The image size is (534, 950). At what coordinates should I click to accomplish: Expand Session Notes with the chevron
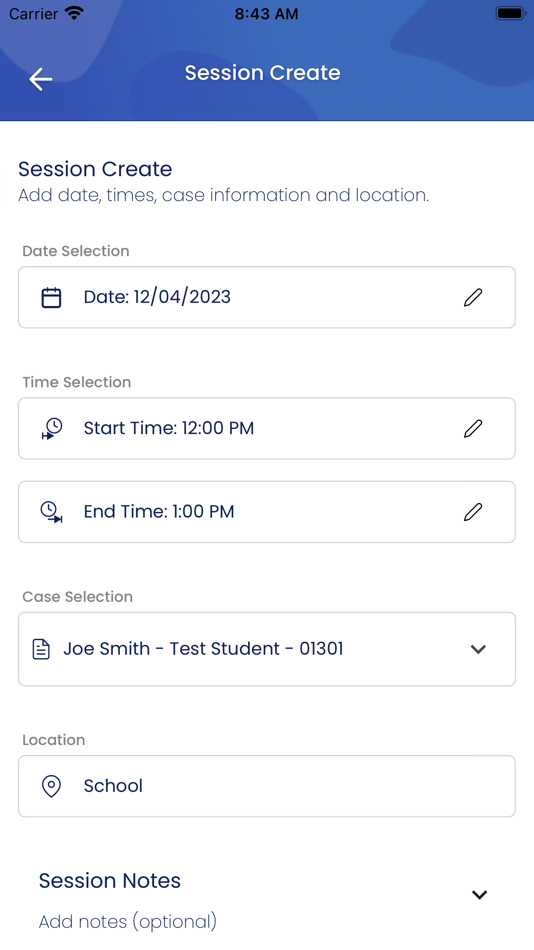click(x=479, y=895)
